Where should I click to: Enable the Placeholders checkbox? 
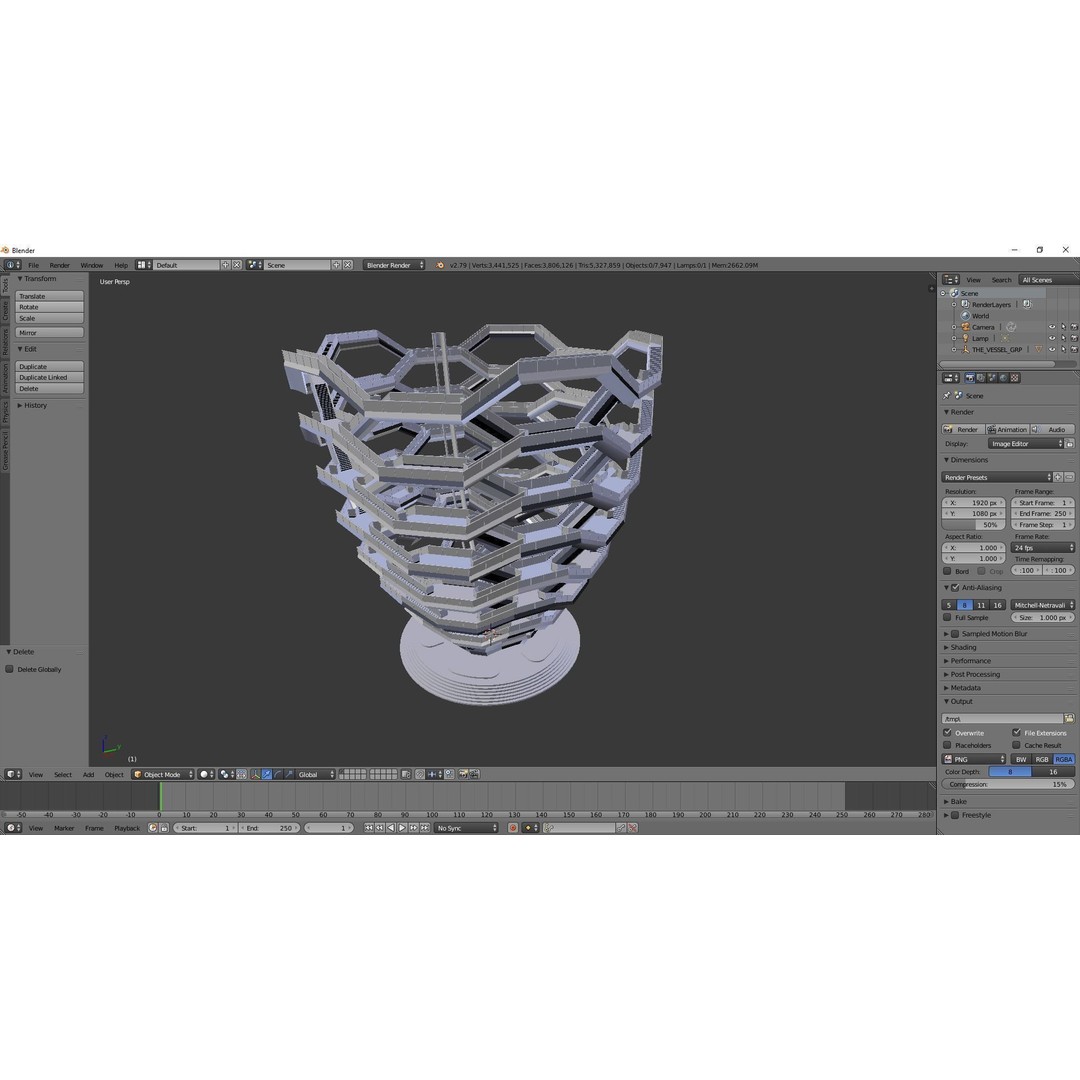pyautogui.click(x=947, y=745)
